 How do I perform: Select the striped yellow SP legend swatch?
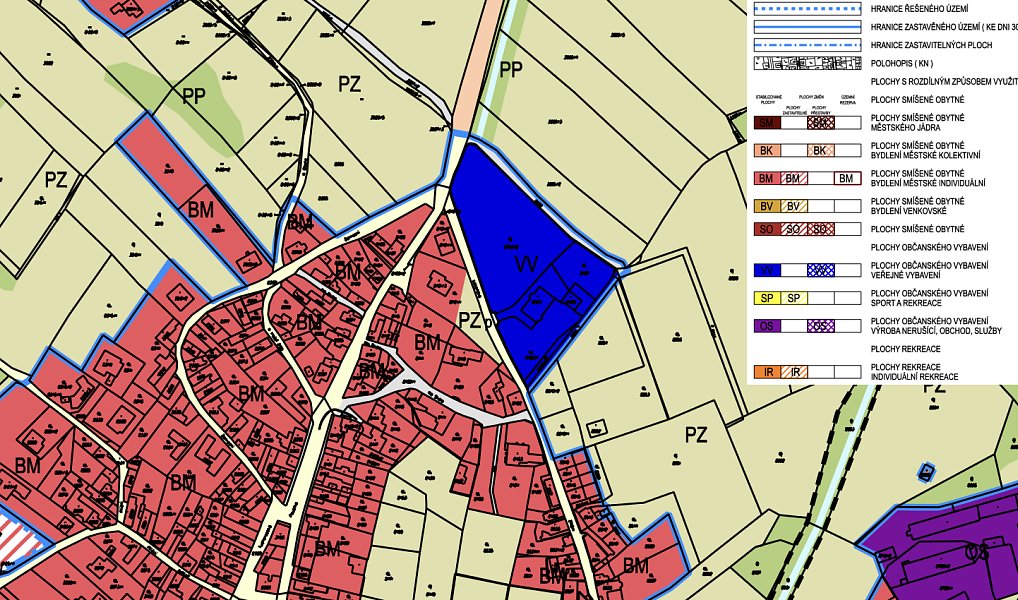794,298
